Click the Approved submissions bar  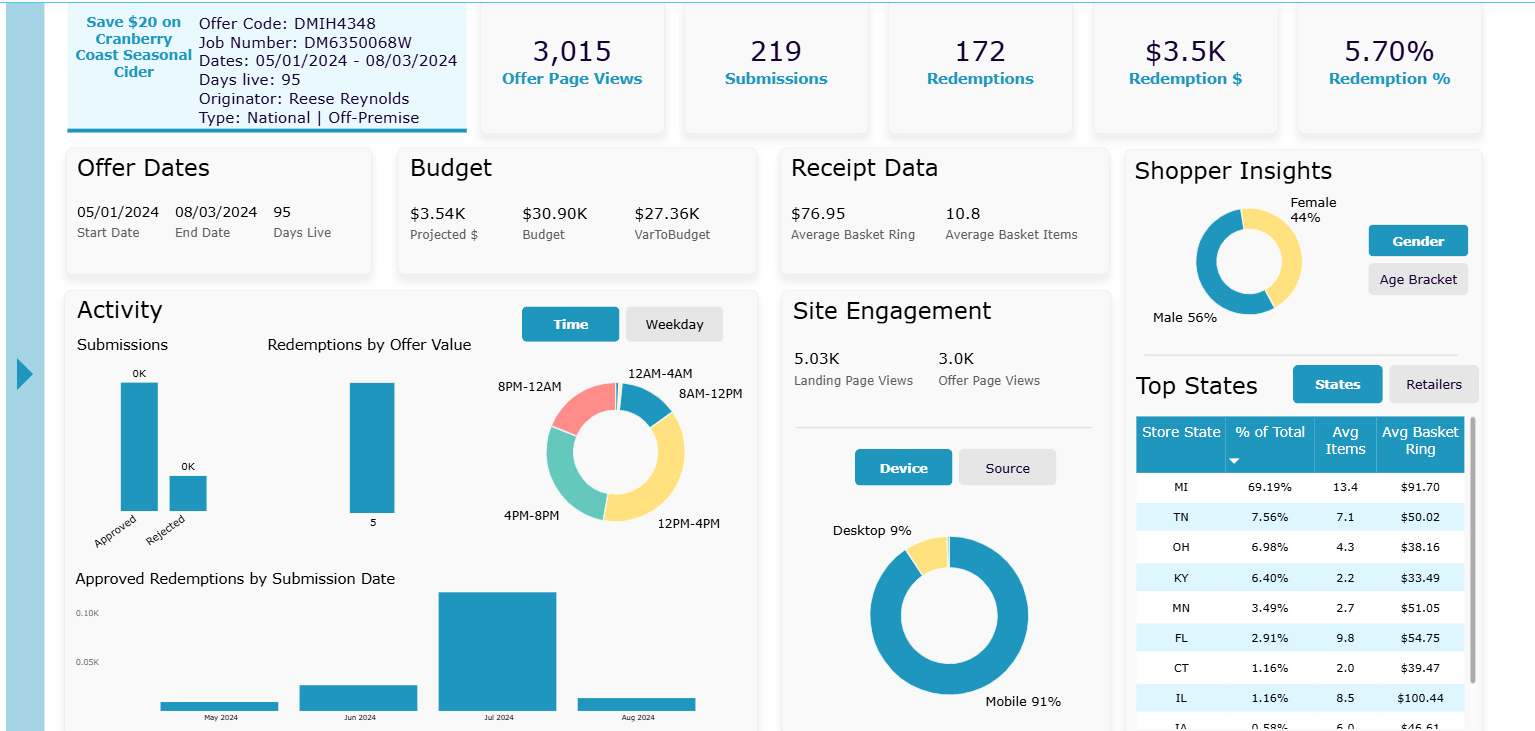(x=139, y=447)
